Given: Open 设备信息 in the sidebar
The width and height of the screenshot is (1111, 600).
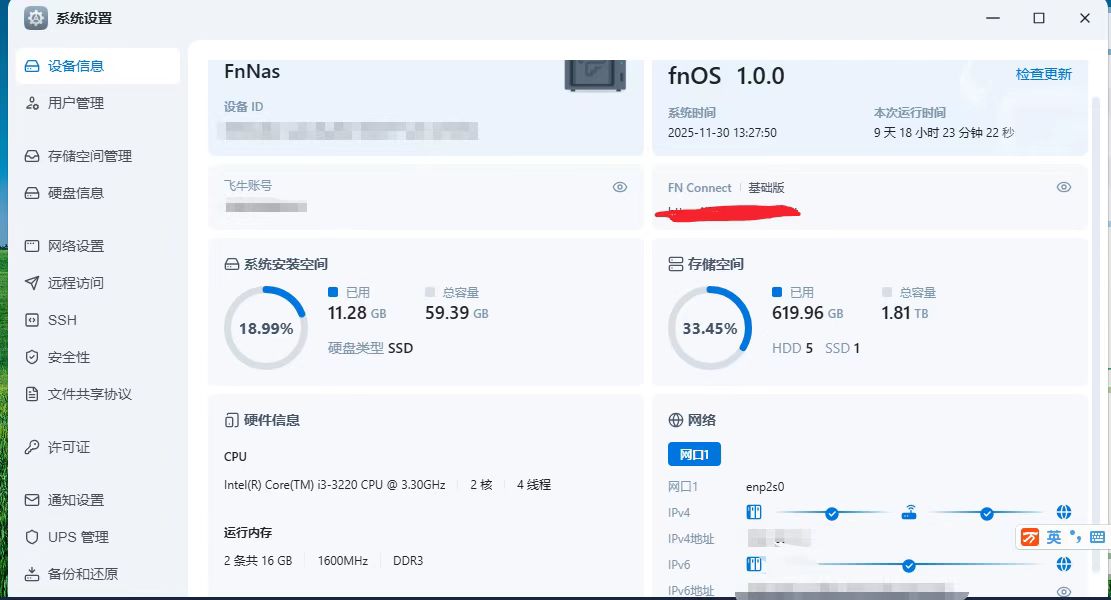Looking at the screenshot, I should 98,66.
